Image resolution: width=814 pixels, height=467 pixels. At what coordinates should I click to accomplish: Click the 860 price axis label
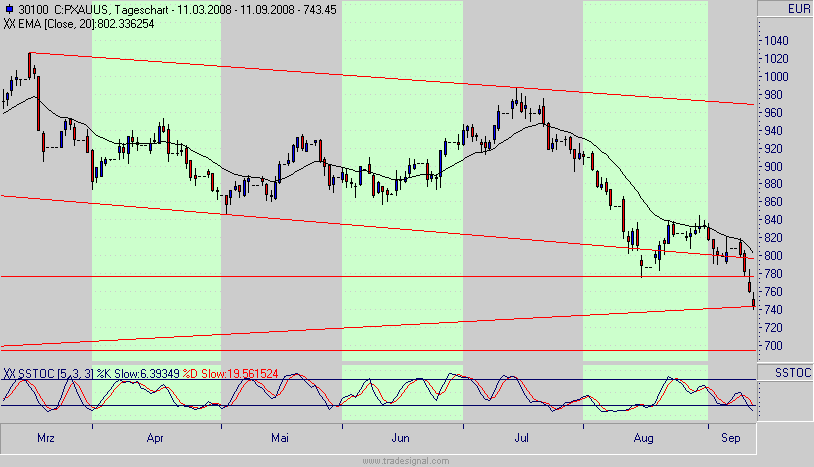pos(773,202)
